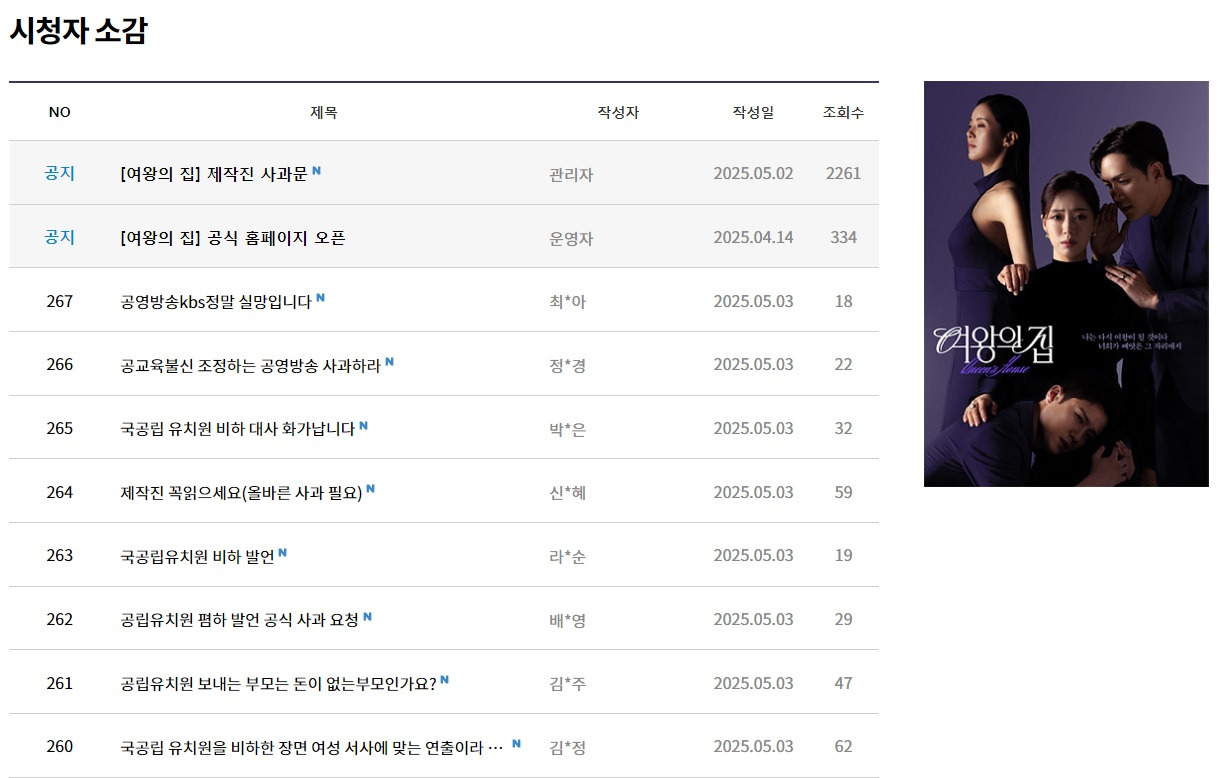Click the N icon on post 265
This screenshot has width=1222, height=778.
(x=364, y=425)
